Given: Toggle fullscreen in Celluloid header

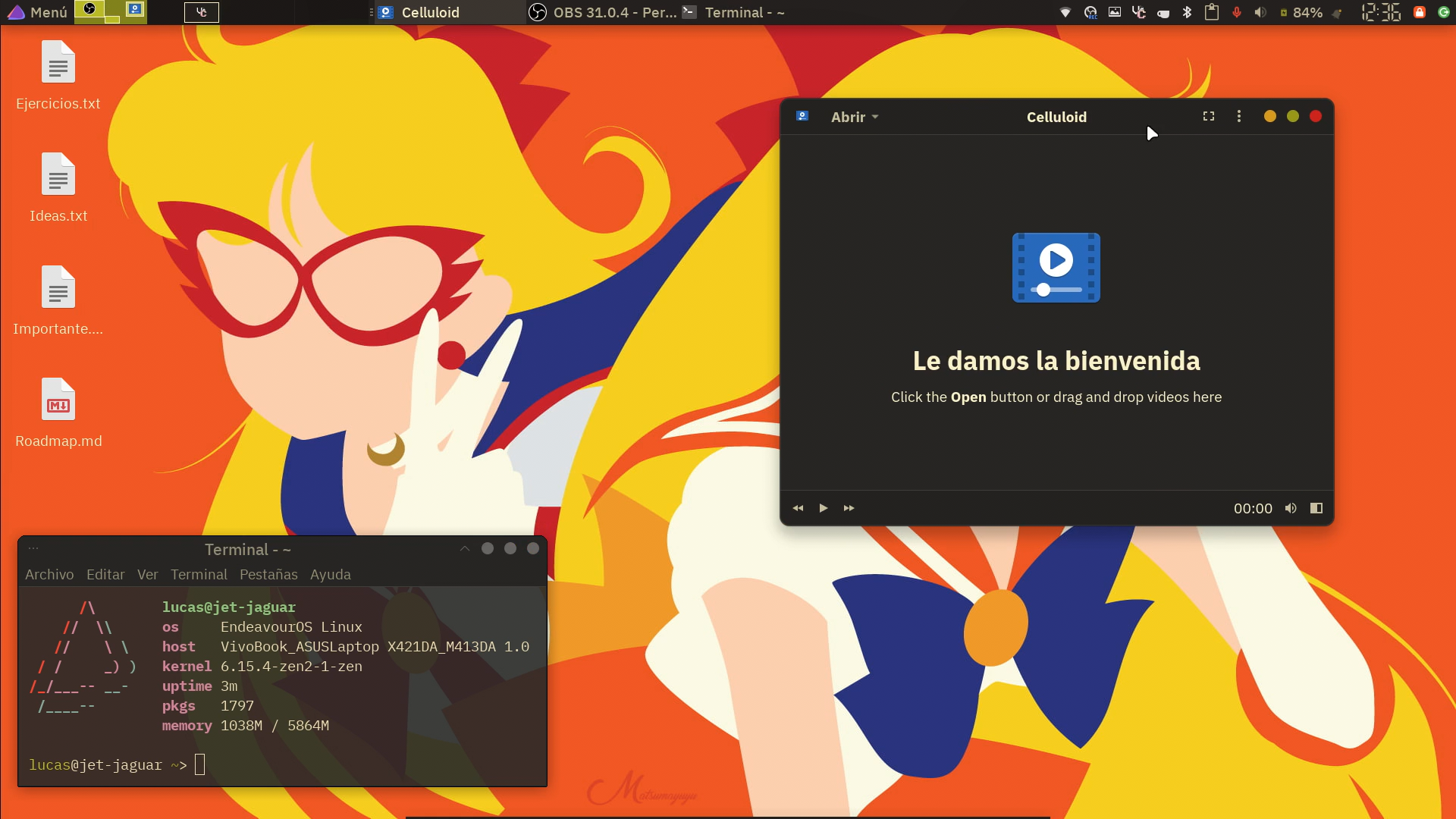Looking at the screenshot, I should pyautogui.click(x=1209, y=116).
